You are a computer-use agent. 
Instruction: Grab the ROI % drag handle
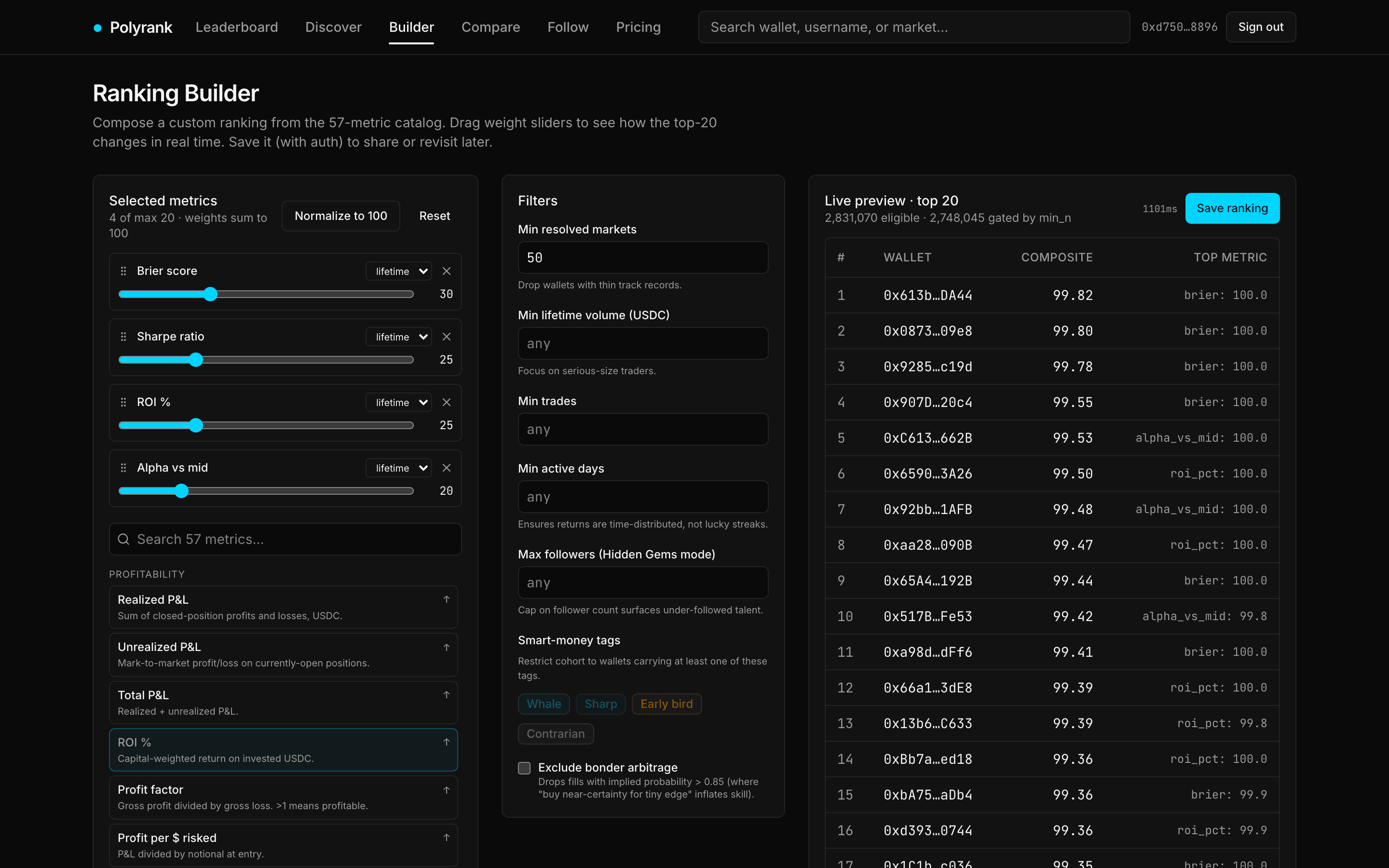tap(123, 403)
